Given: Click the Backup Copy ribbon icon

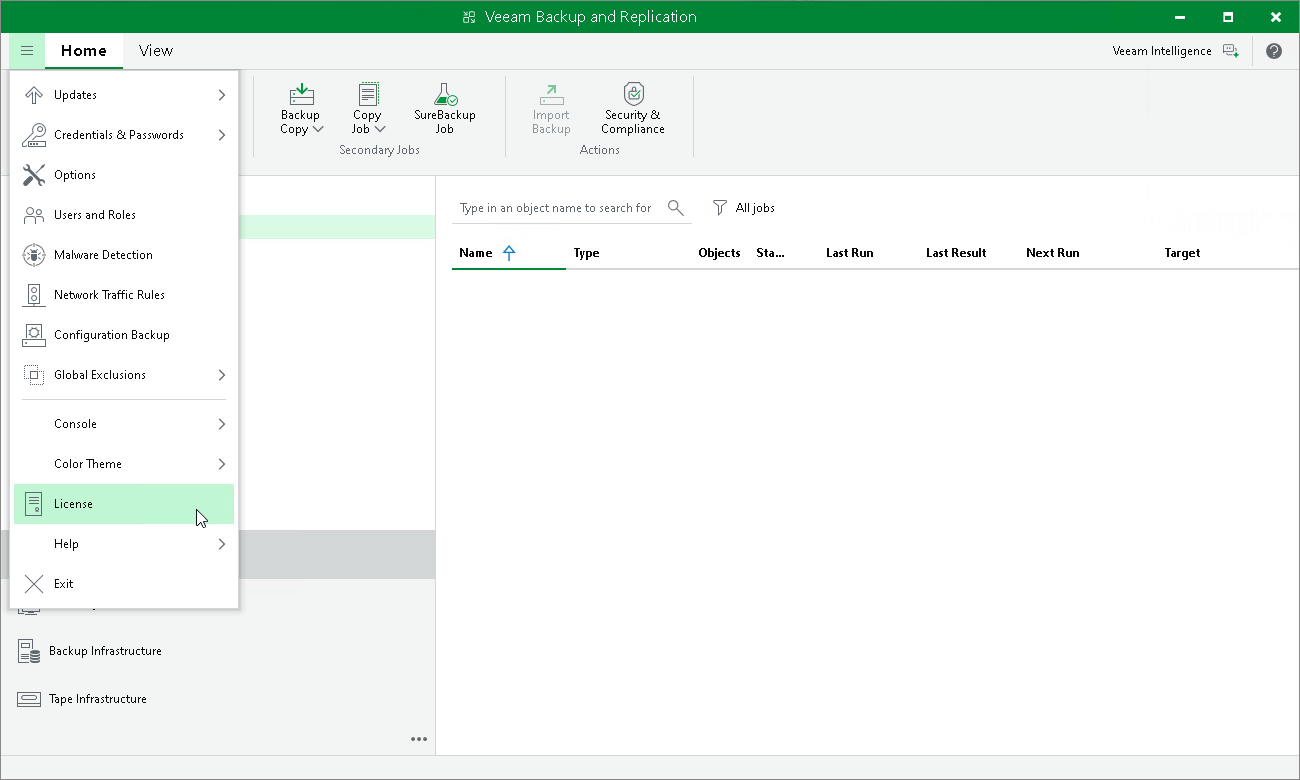Looking at the screenshot, I should pos(301,95).
